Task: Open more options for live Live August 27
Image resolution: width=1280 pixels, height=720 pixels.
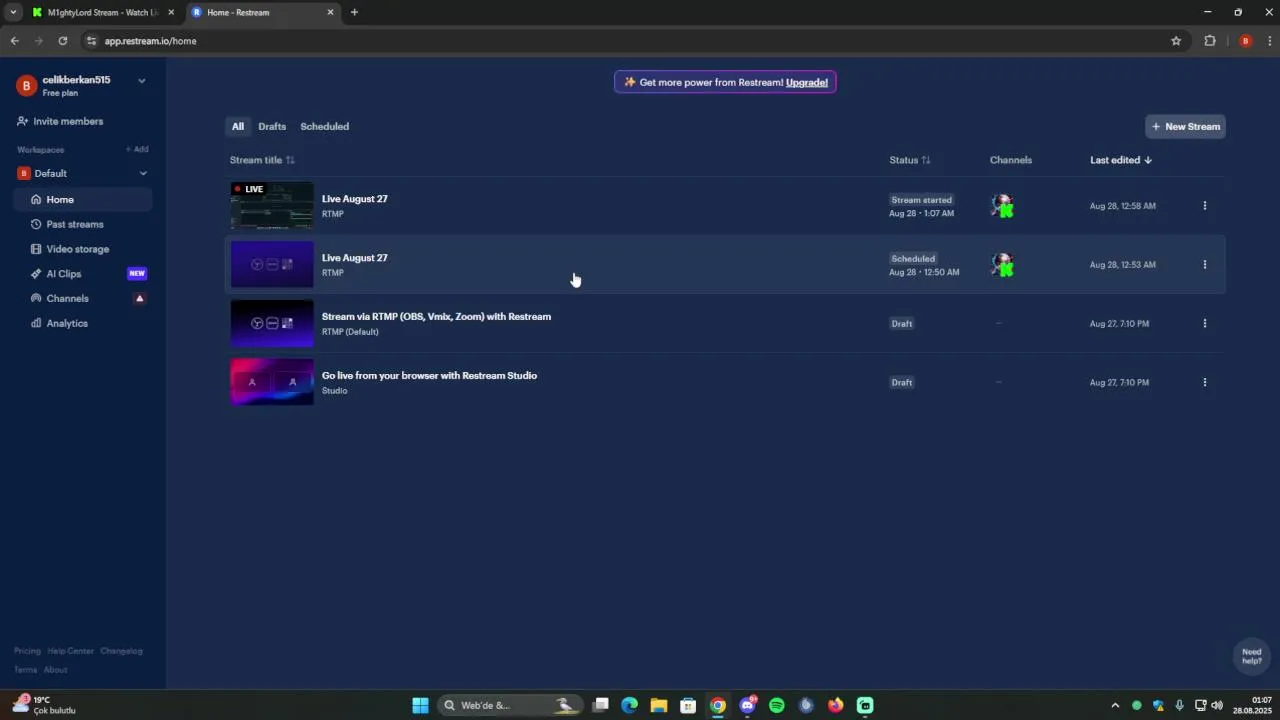Action: (1204, 206)
